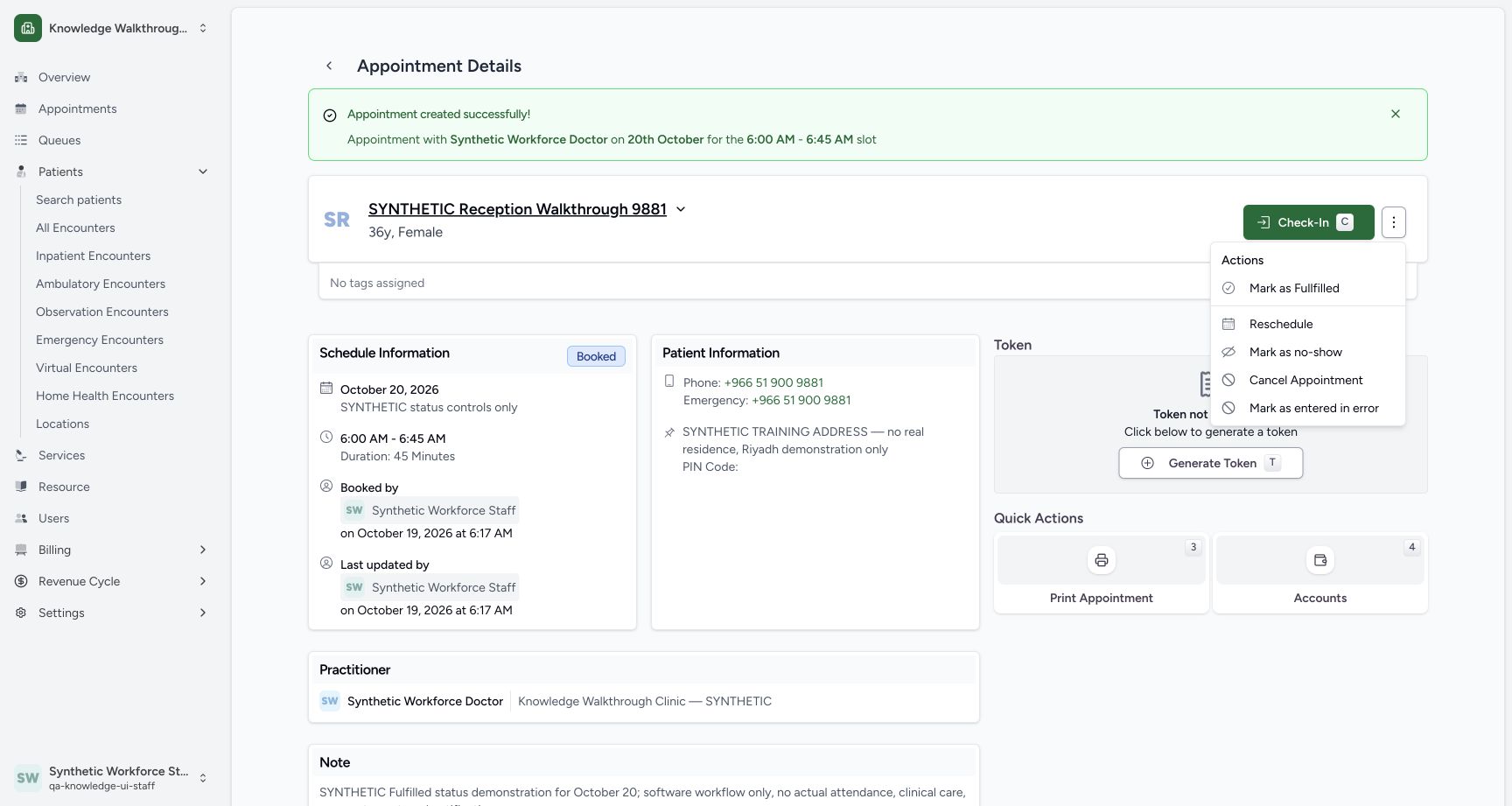Open the three-dot actions menu button
The height and width of the screenshot is (806, 1512).
[1394, 222]
